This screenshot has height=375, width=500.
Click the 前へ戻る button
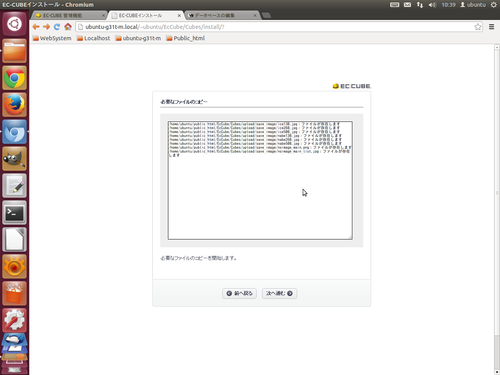click(239, 293)
